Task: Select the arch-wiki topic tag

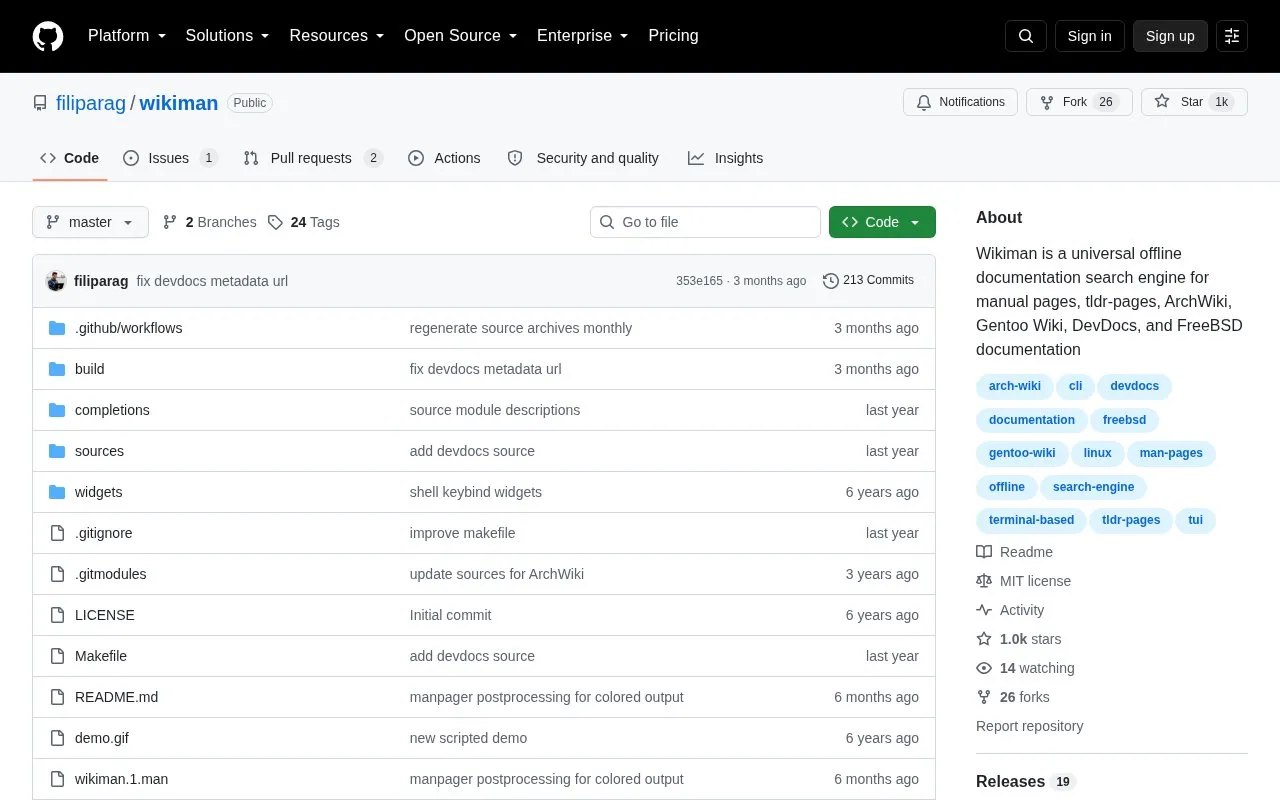Action: tap(1014, 386)
